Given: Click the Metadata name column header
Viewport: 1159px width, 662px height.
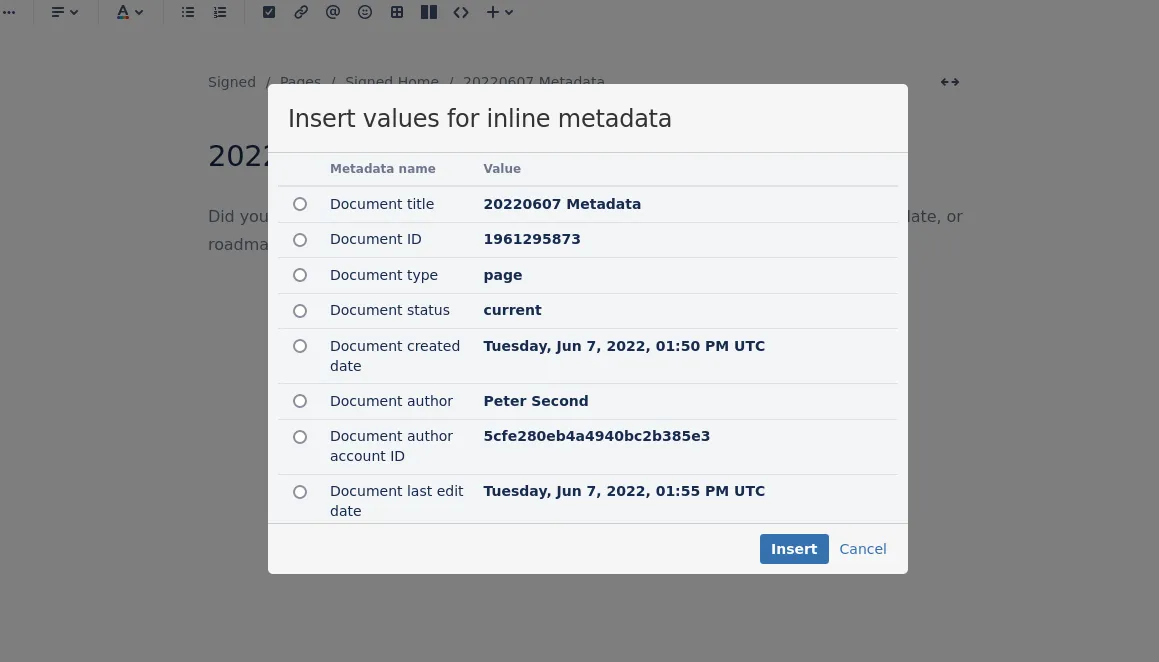Looking at the screenshot, I should click(382, 168).
